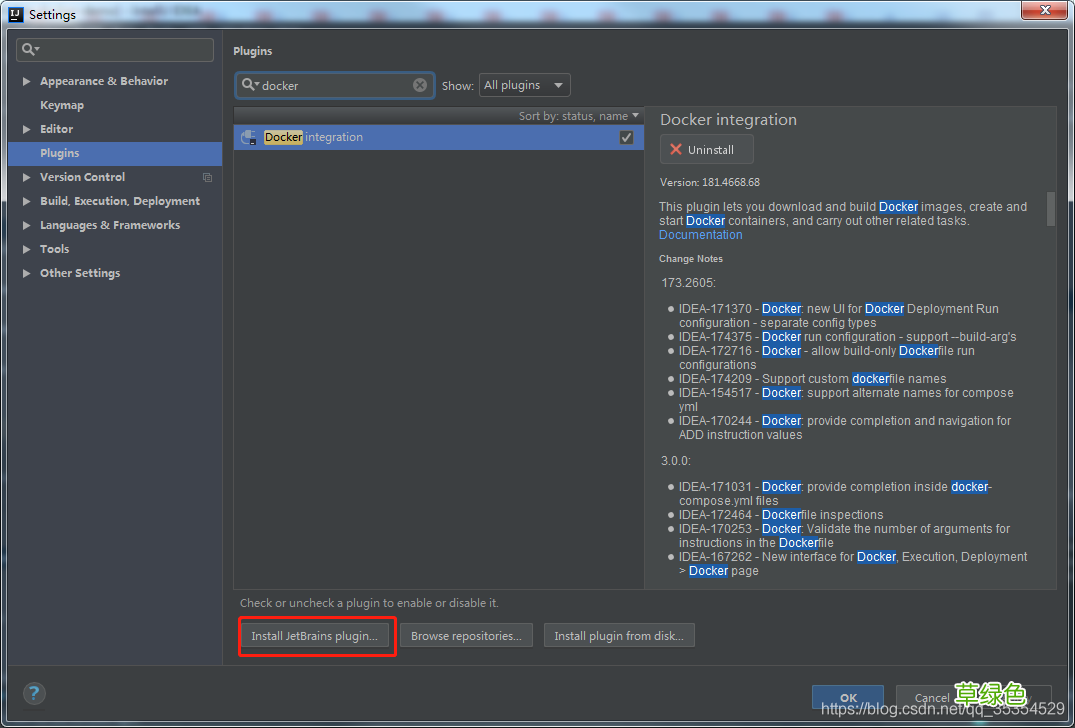Click the Install JetBrains plugin button
Screen dimensions: 1075x728
tap(317, 635)
